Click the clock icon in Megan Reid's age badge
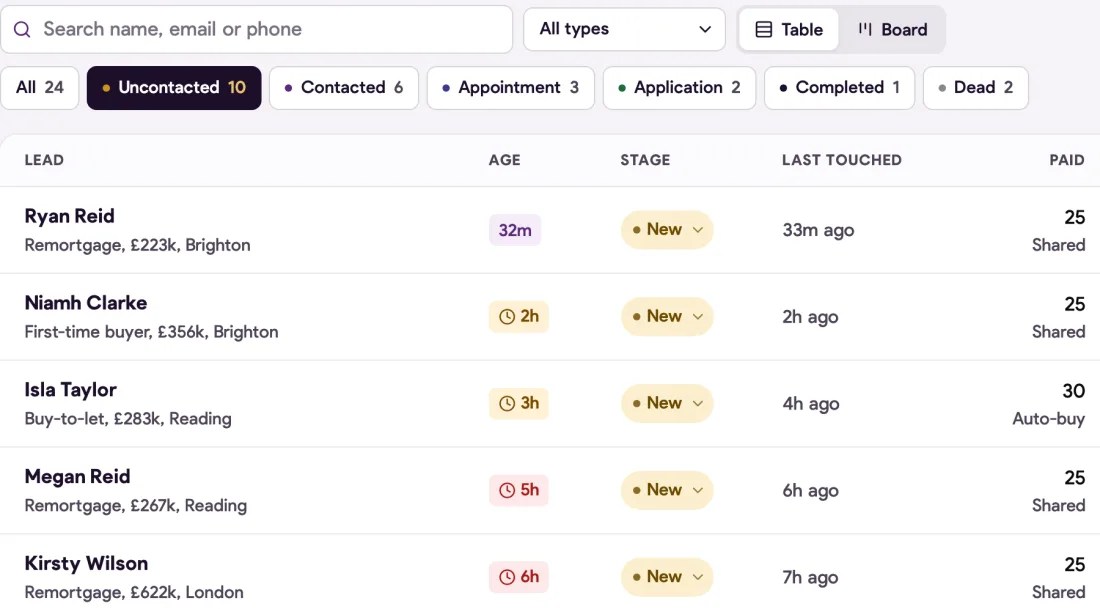Viewport: 1100px width, 609px height. (x=507, y=490)
